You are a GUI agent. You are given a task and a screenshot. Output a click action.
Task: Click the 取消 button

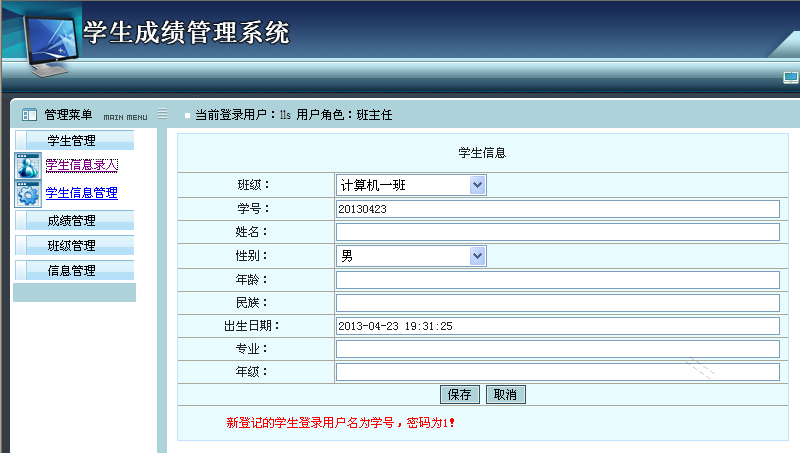pos(506,394)
